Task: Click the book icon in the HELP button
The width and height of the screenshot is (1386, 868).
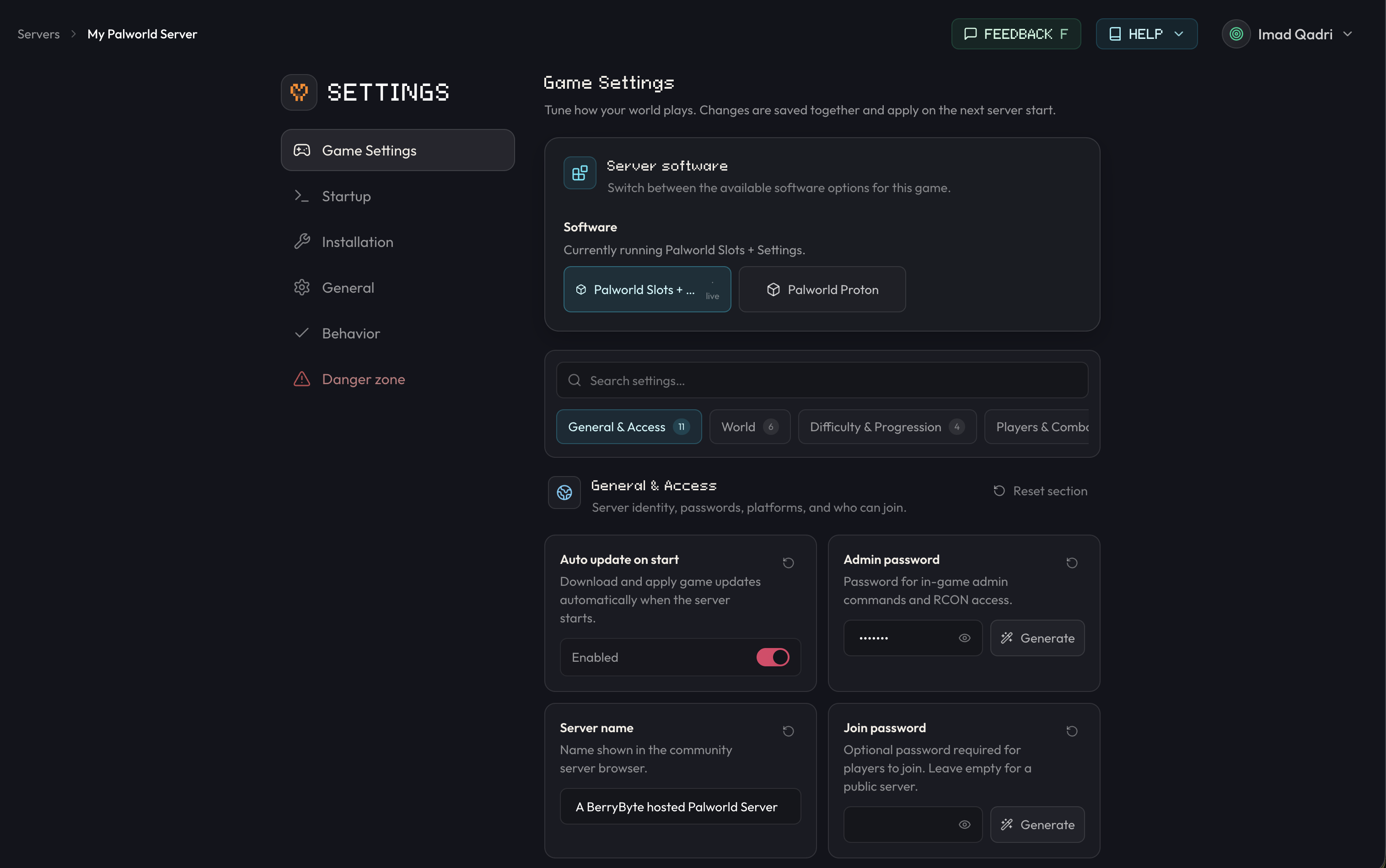Action: pos(1115,34)
